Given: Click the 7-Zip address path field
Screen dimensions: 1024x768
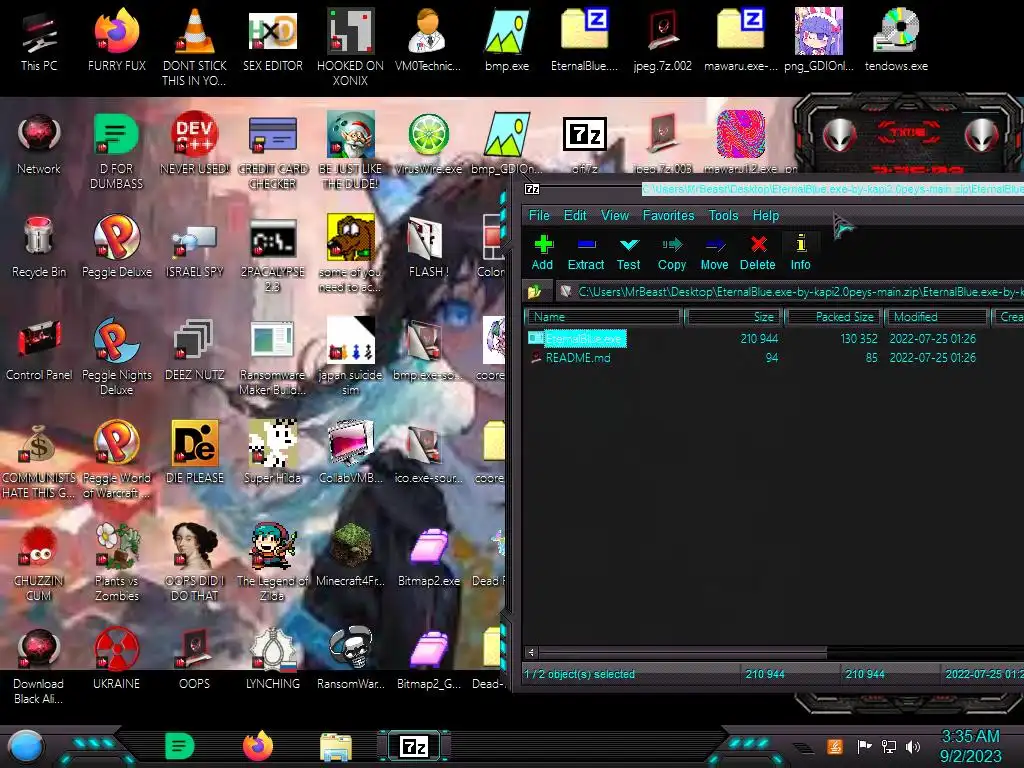Looking at the screenshot, I should click(790, 291).
